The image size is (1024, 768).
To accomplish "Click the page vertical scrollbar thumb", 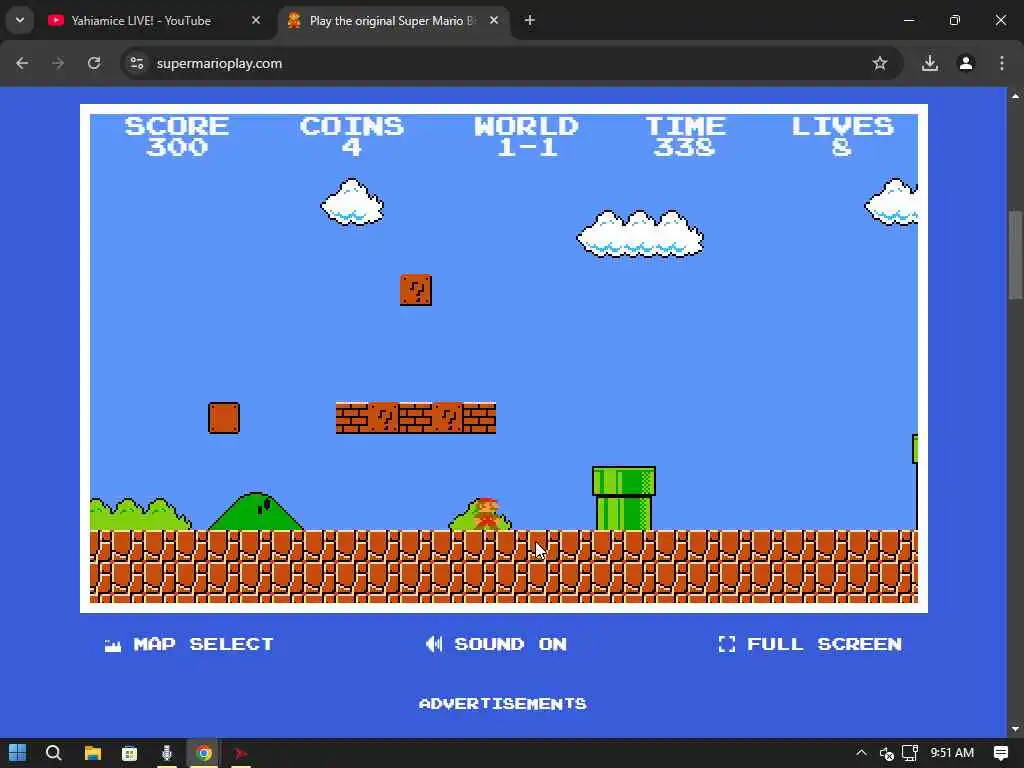I will (x=1016, y=255).
